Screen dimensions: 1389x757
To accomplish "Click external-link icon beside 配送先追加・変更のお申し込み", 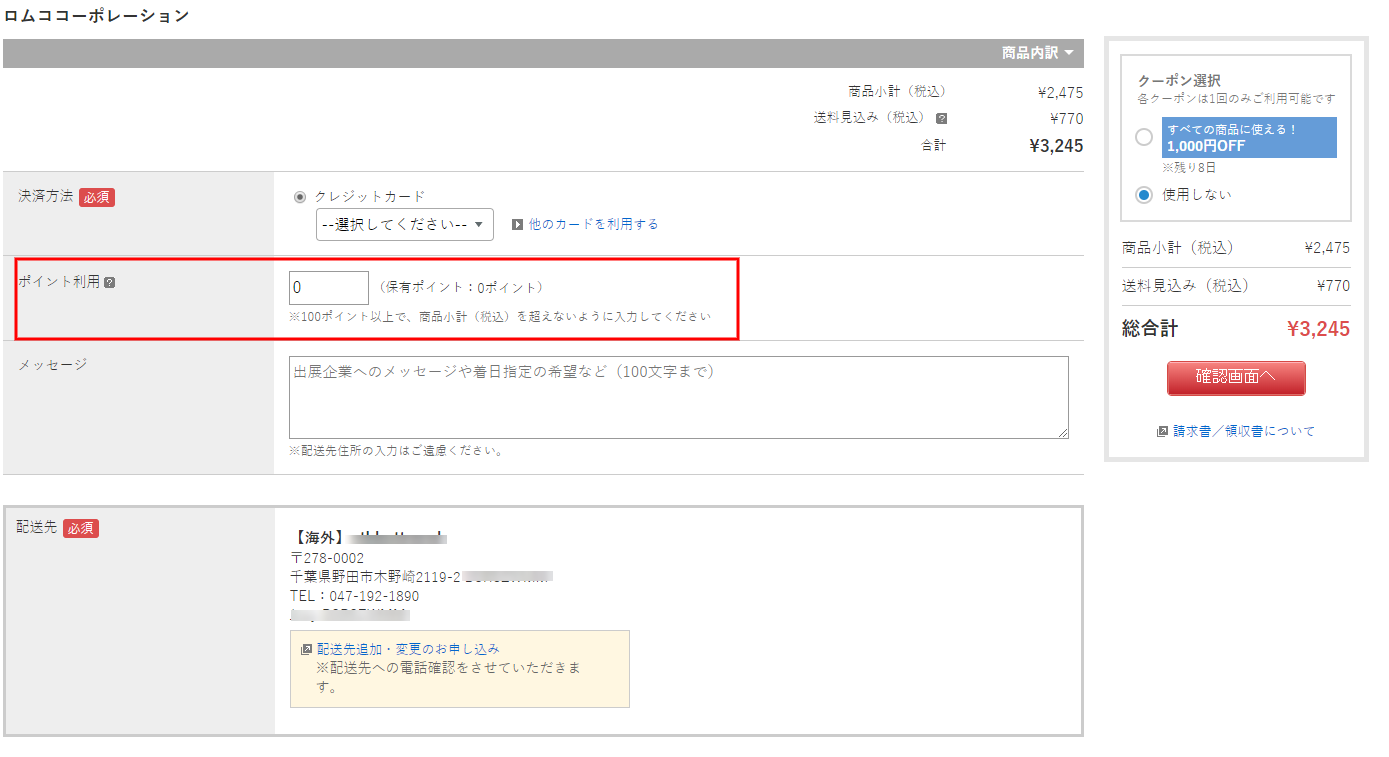I will click(306, 650).
